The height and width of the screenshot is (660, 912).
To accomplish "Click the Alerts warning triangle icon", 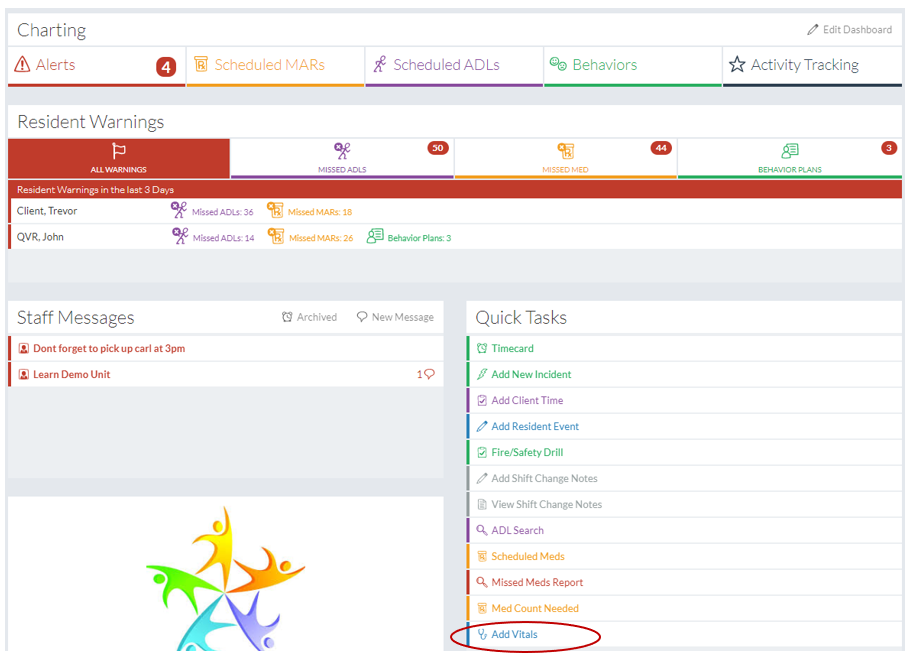I will tap(22, 65).
